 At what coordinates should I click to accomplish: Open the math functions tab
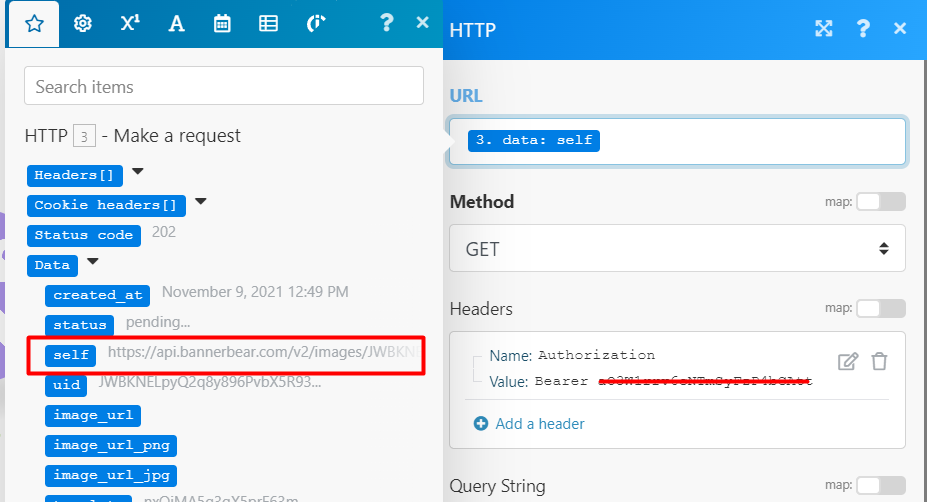[129, 24]
